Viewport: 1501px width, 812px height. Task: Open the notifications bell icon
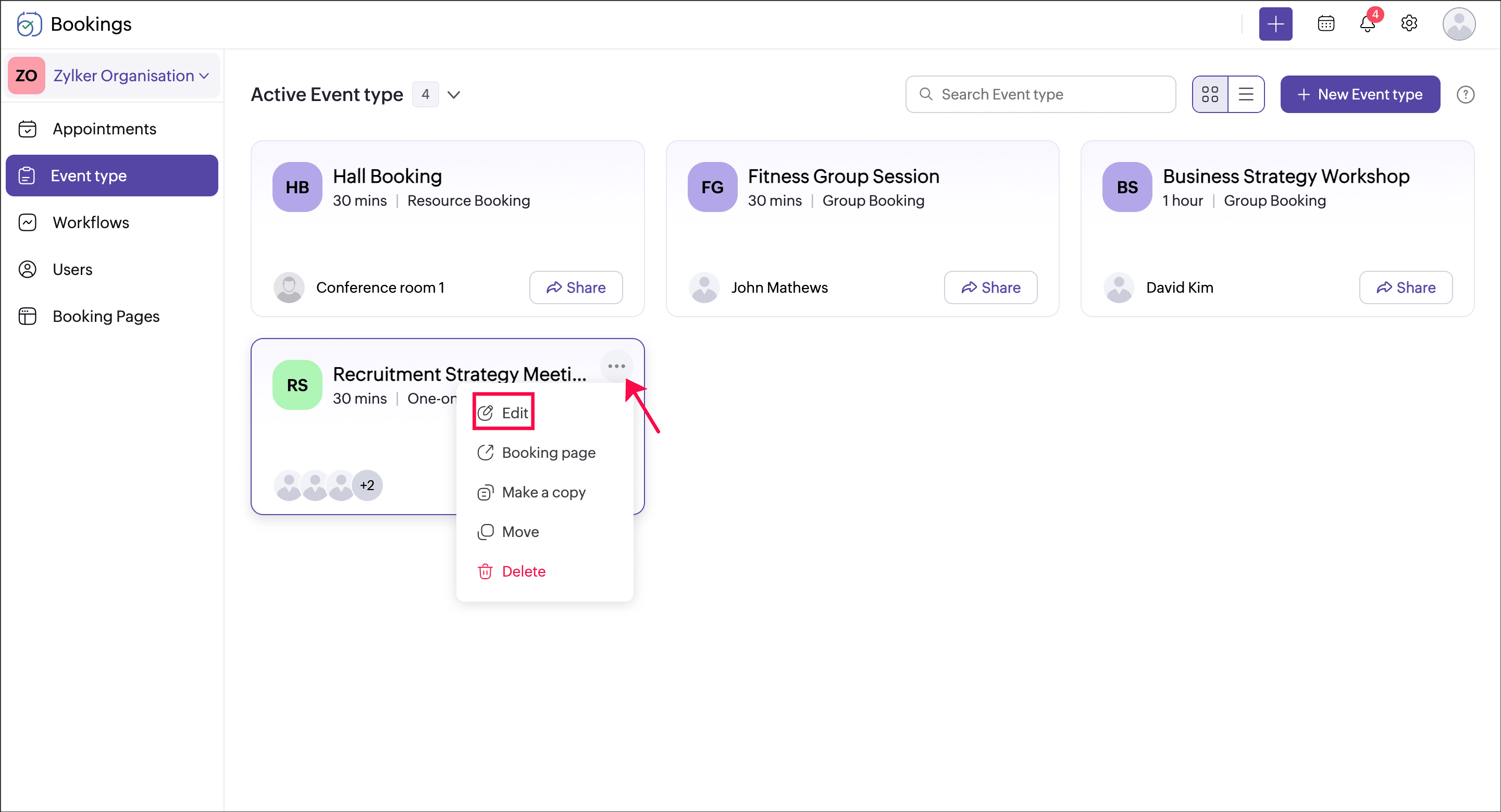click(x=1367, y=24)
